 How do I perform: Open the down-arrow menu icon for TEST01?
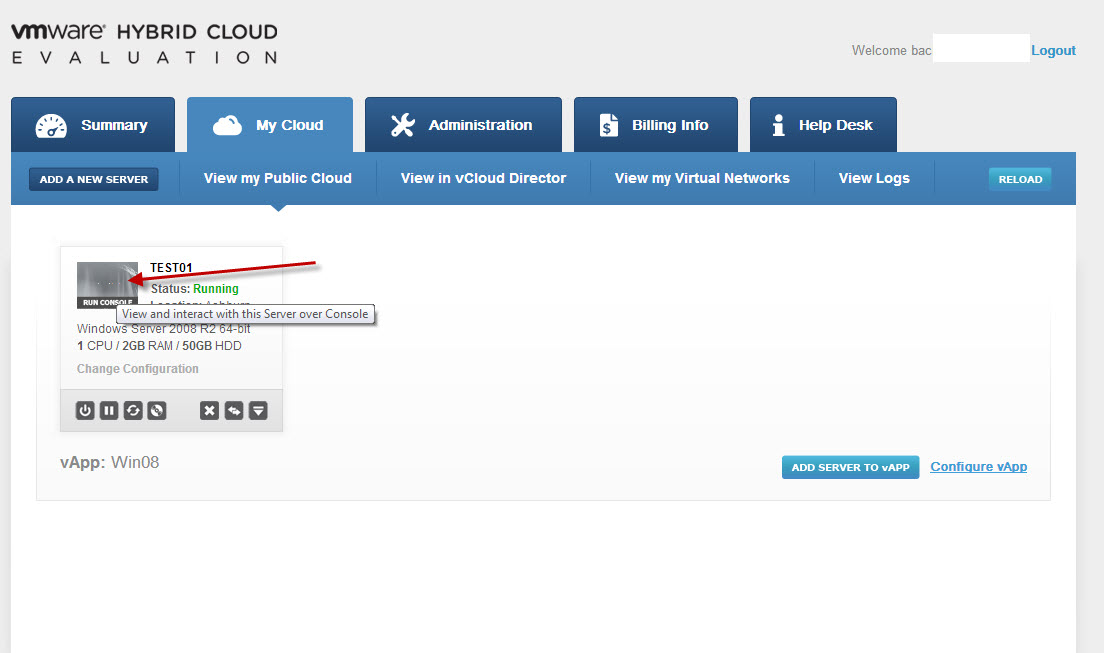258,411
